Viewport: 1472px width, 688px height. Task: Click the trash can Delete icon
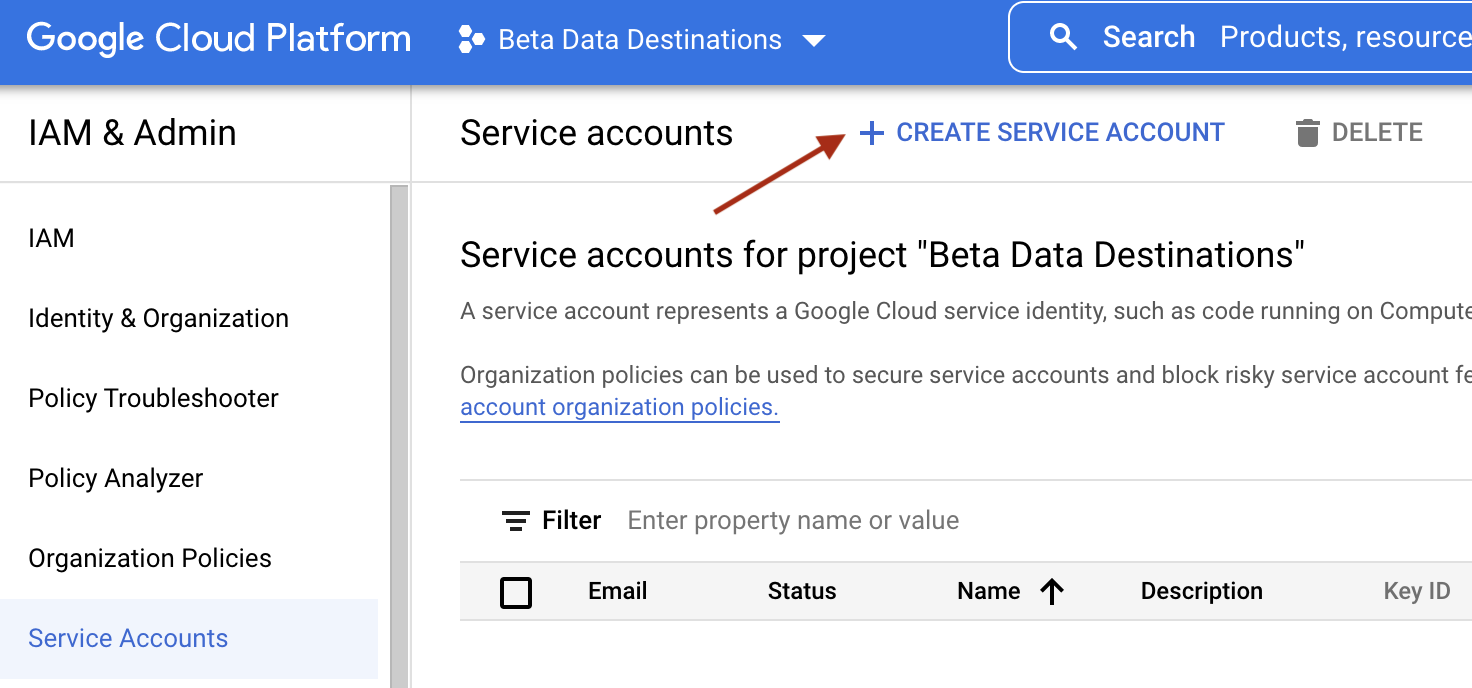[1307, 133]
